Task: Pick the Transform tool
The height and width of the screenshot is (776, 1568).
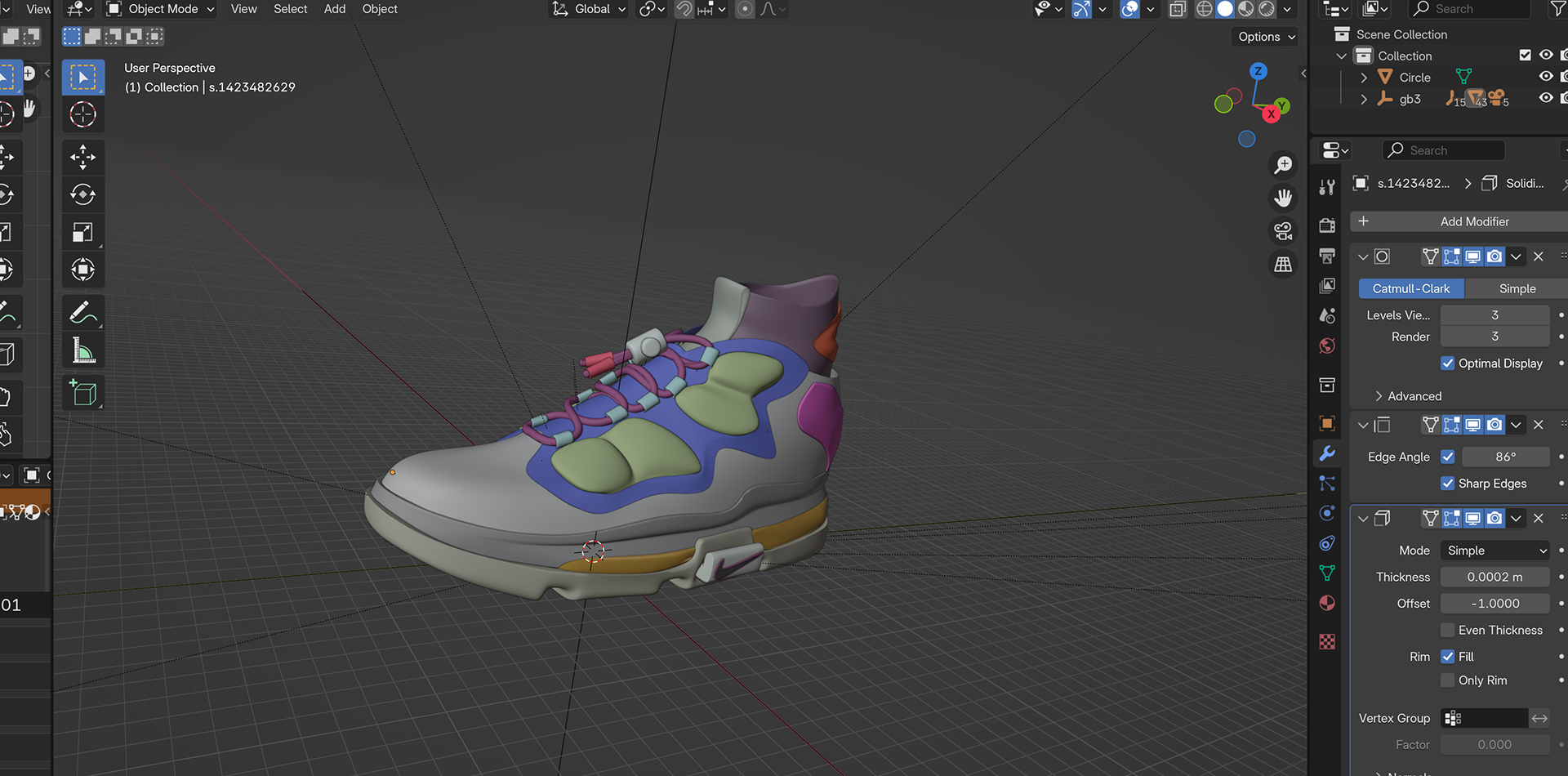Action: coord(83,270)
